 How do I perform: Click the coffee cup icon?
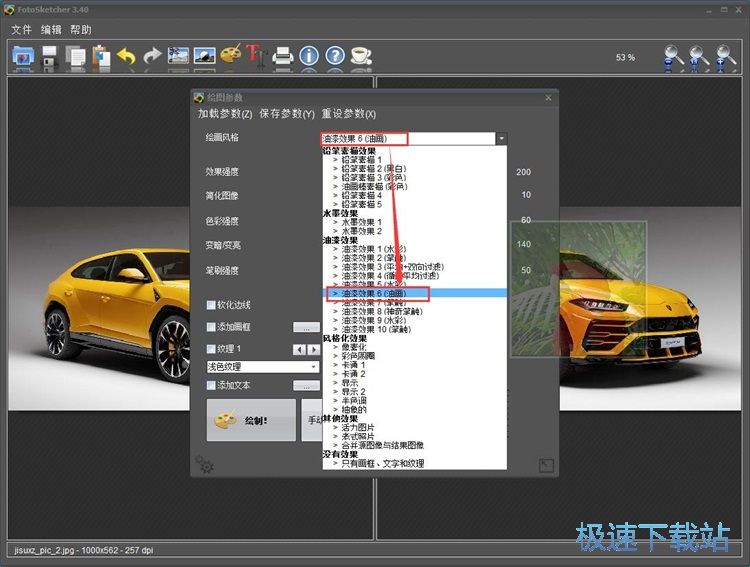(360, 56)
